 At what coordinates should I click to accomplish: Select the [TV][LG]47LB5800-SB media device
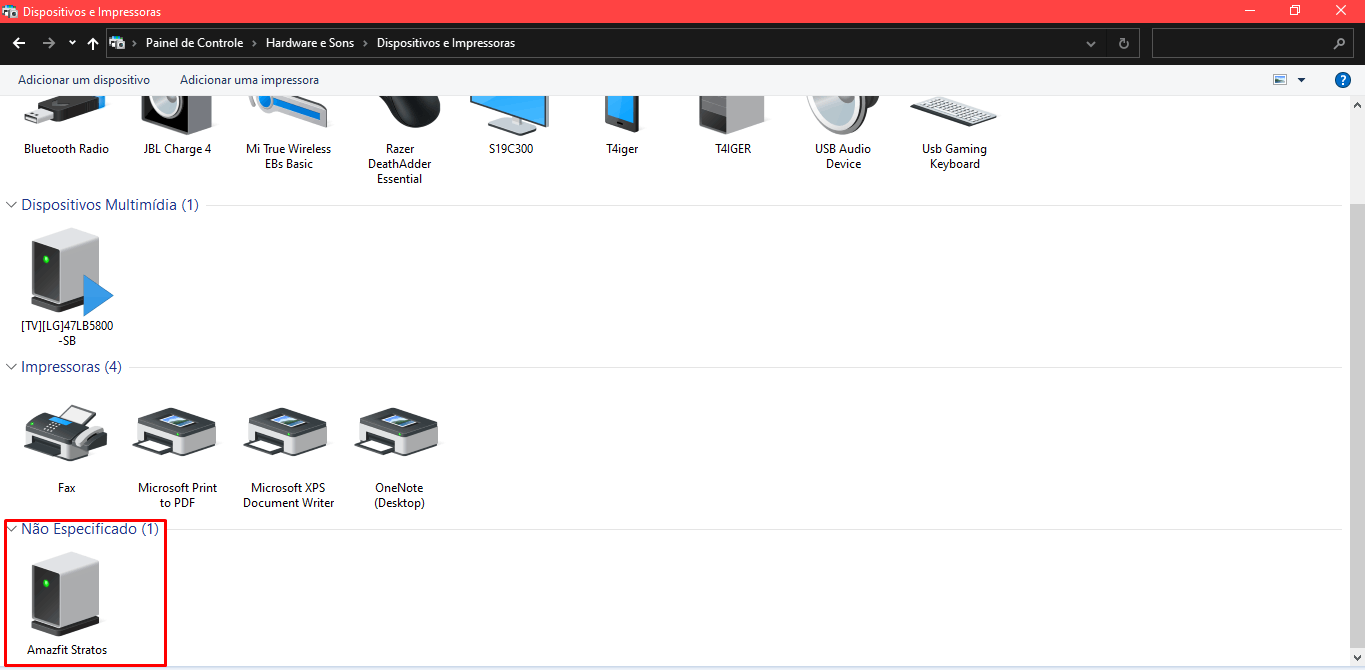click(x=67, y=270)
